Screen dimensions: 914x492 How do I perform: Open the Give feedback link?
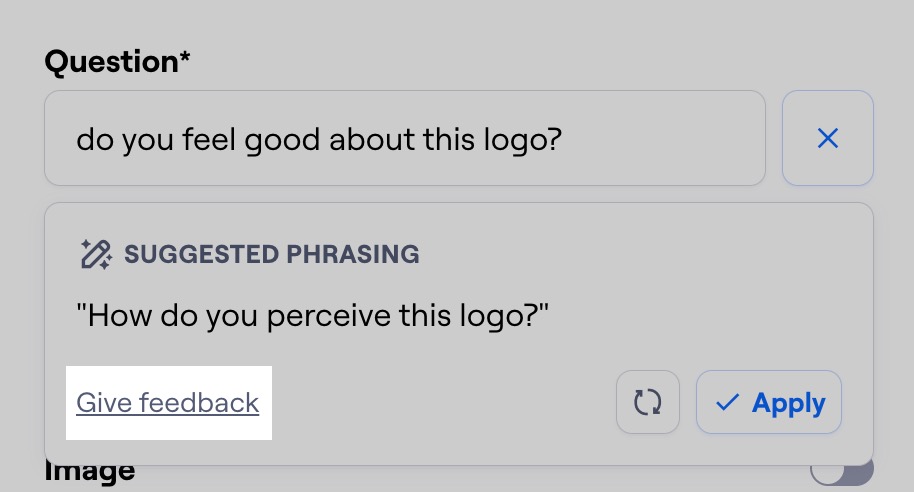[167, 403]
